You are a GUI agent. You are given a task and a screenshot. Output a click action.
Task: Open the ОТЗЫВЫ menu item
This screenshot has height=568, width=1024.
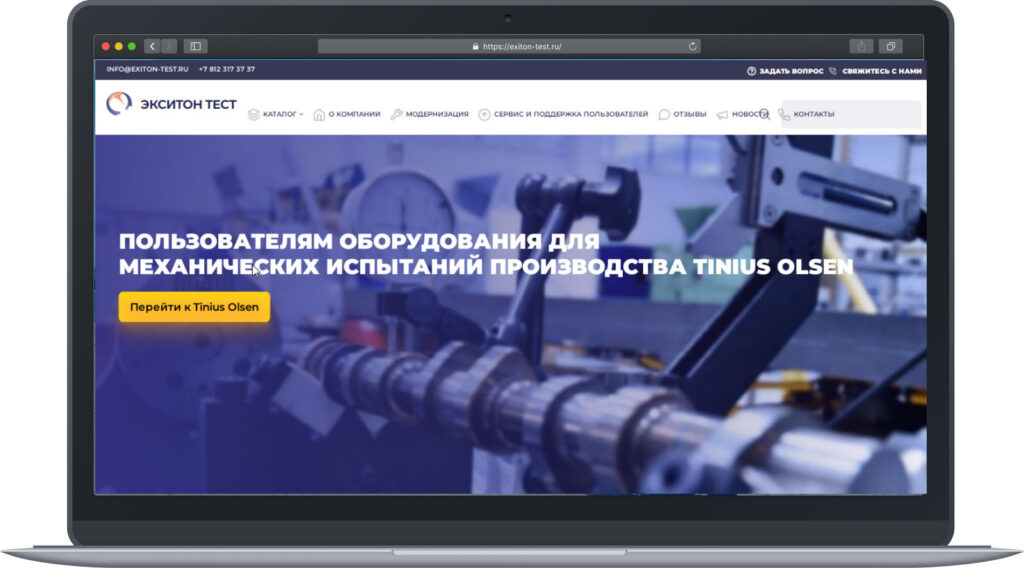pos(690,114)
